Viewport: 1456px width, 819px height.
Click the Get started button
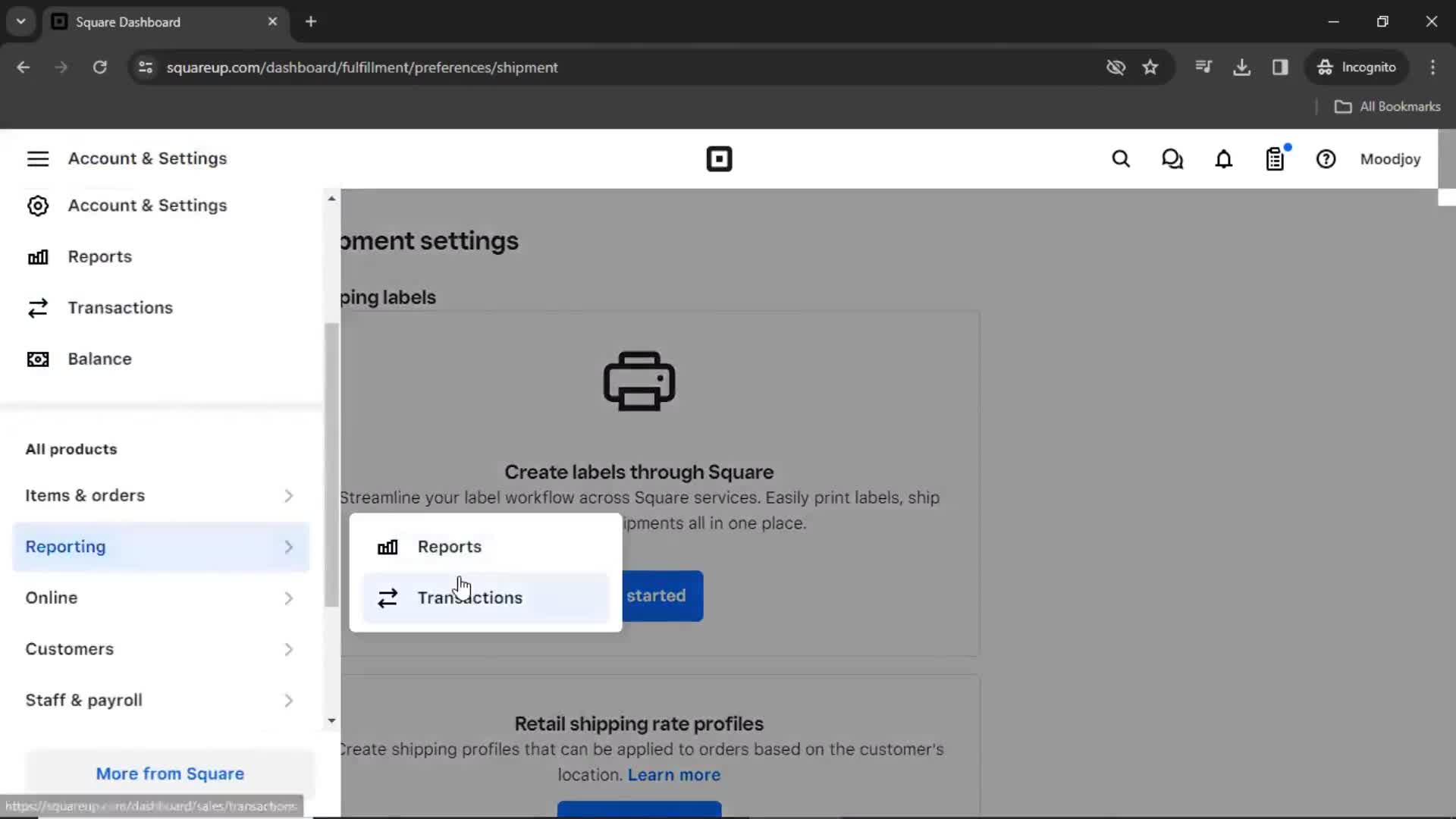click(661, 596)
